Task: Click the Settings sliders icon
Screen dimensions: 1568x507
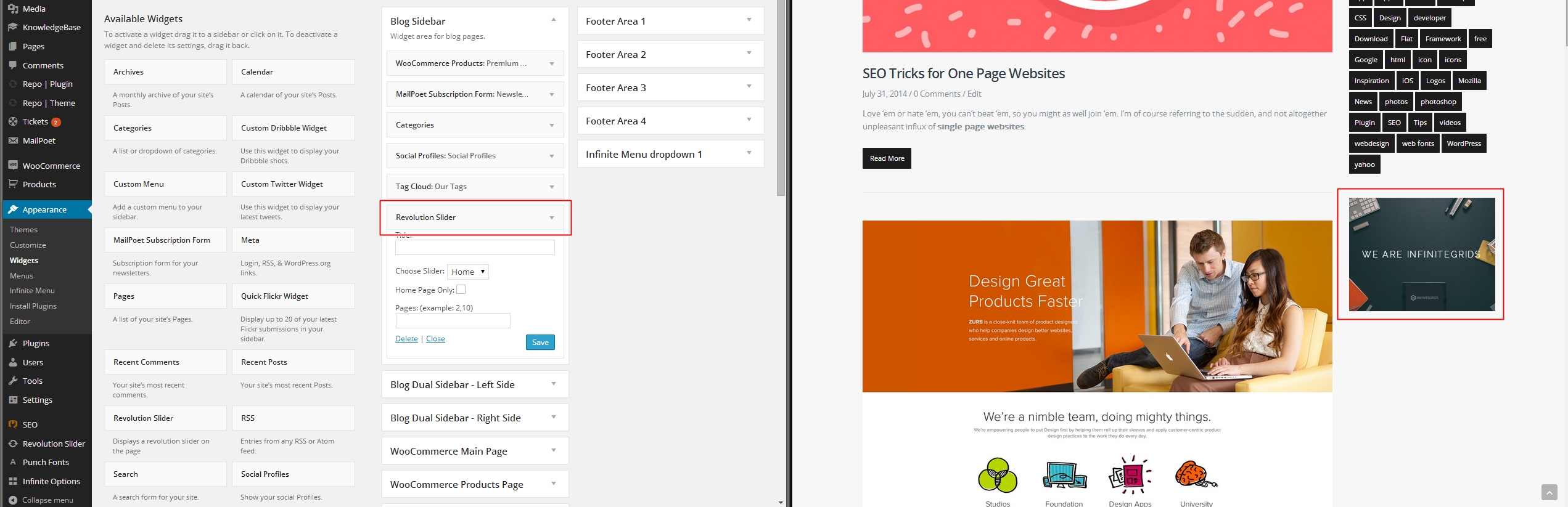Action: pos(13,400)
